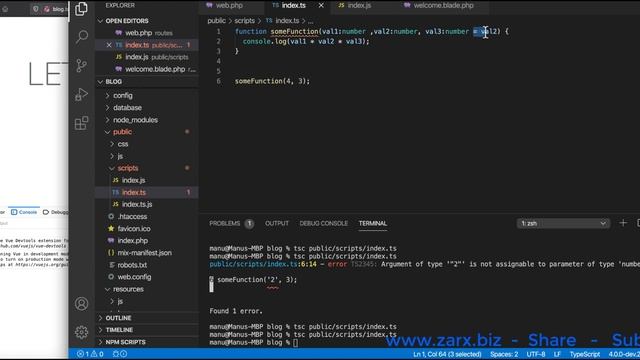Click the new terminal plus icon

tap(623, 223)
